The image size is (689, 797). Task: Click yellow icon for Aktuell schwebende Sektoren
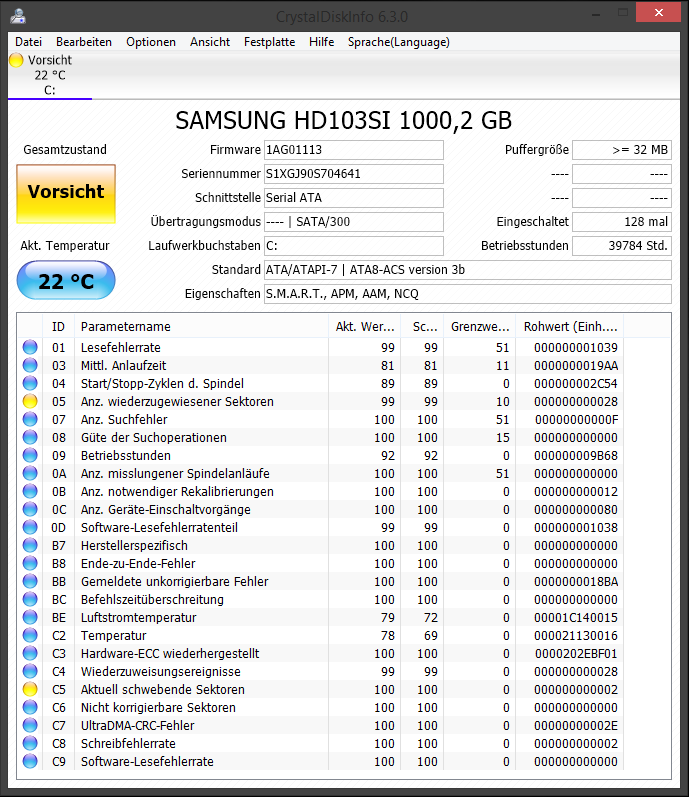(x=30, y=689)
